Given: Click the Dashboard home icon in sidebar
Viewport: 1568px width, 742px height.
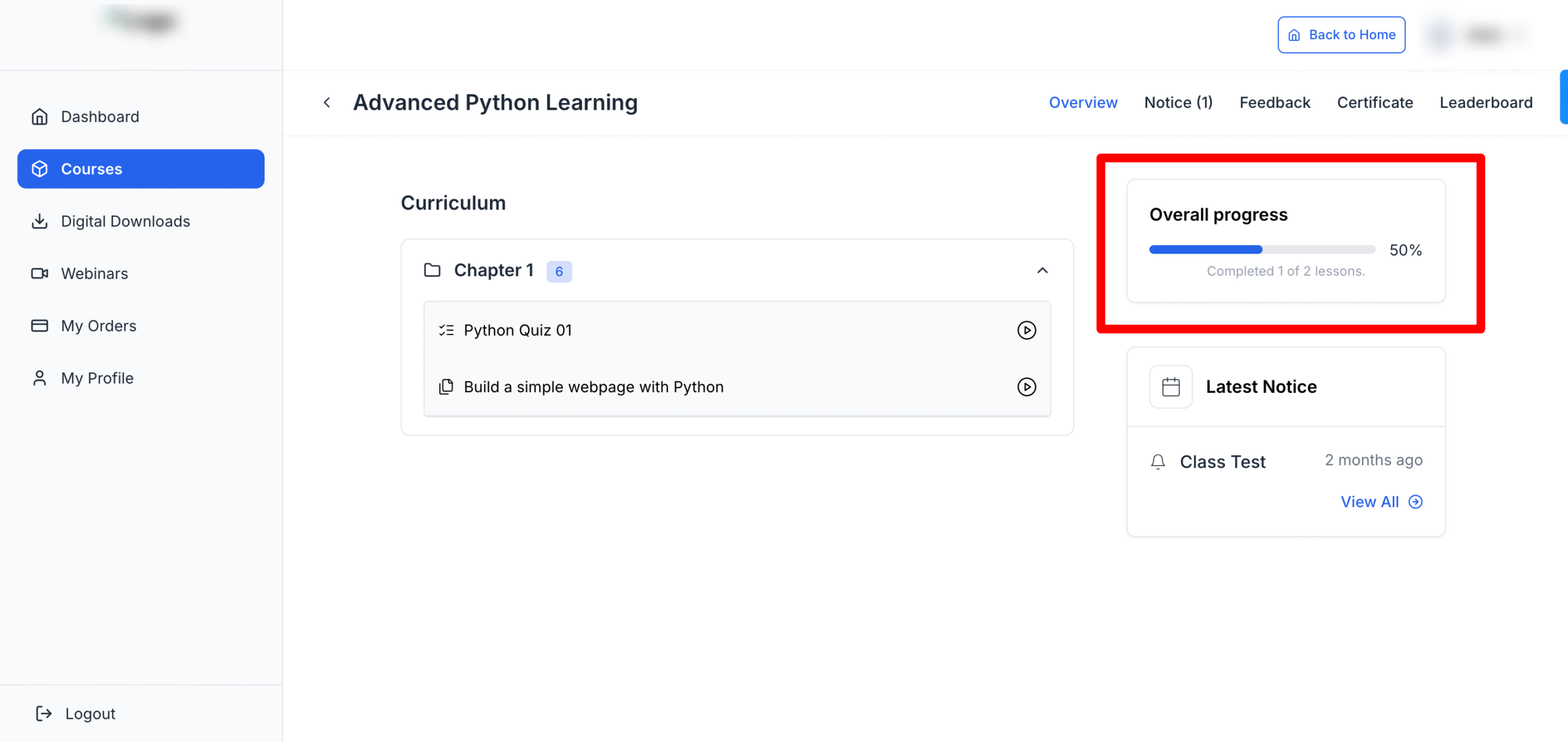Looking at the screenshot, I should tap(40, 116).
